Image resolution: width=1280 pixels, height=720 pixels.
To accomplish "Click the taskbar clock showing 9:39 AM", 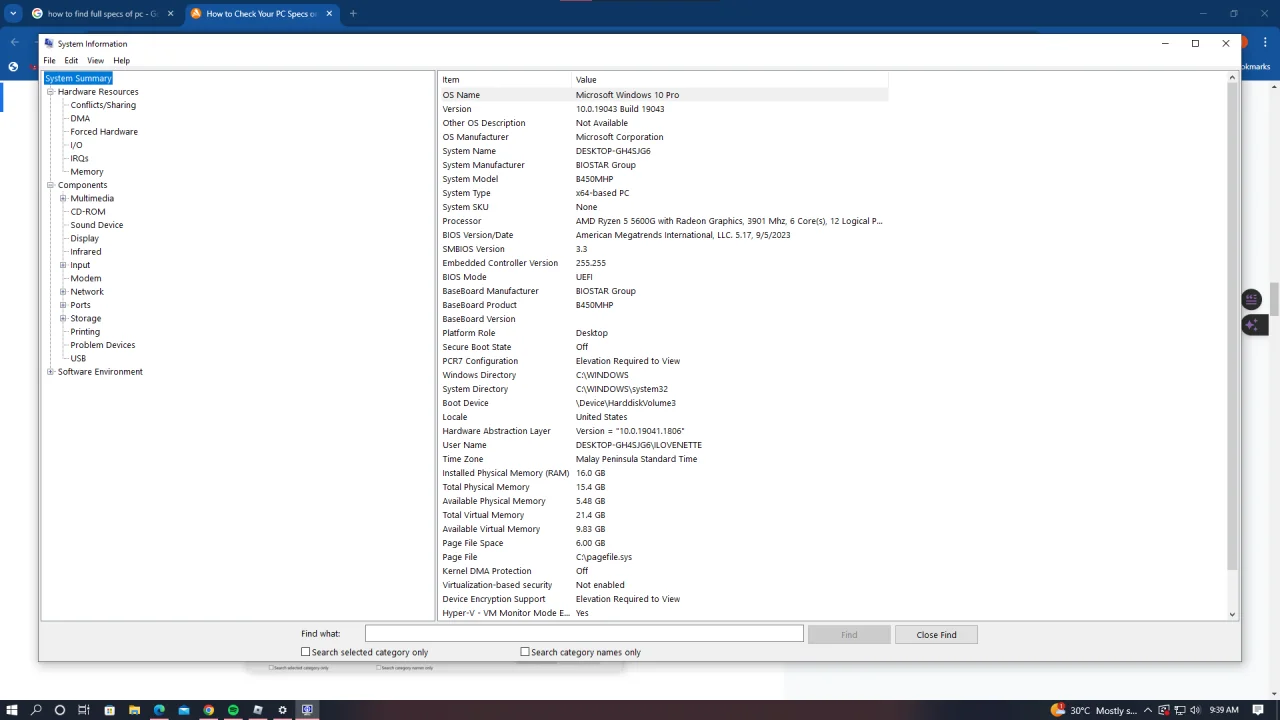I will [1224, 710].
